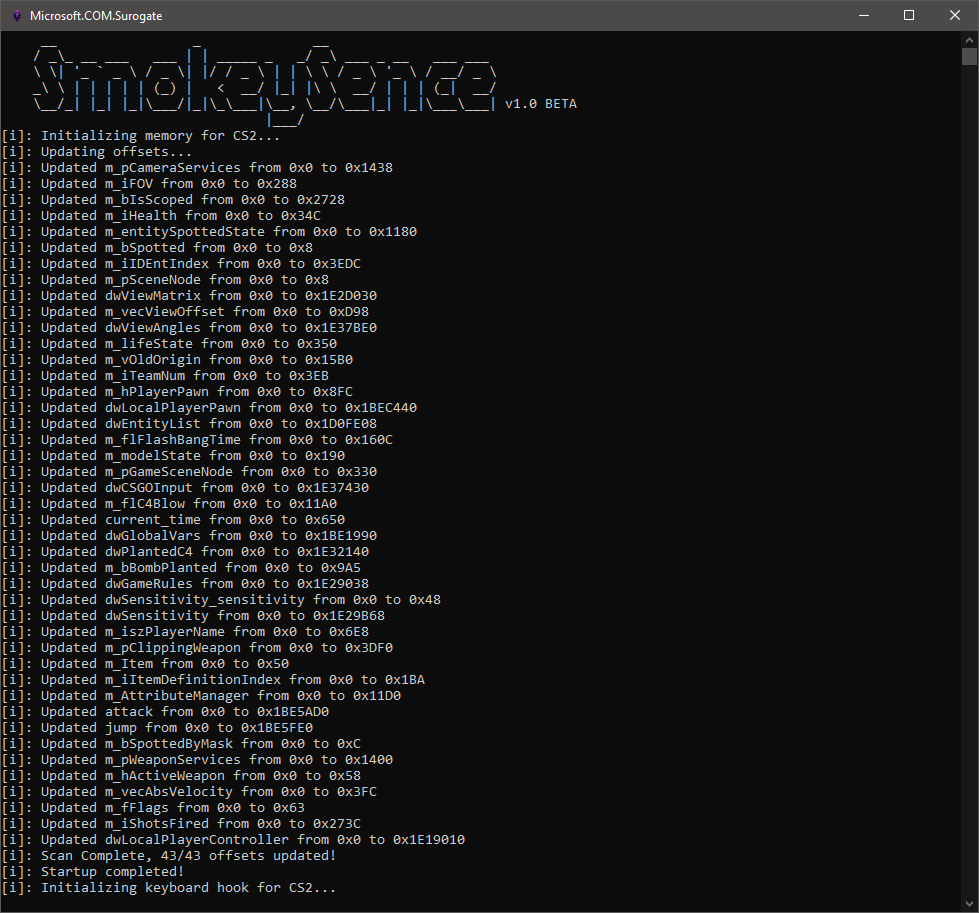Click the 'Updated dwSensitivity_sensitivity' line
This screenshot has height=913, width=979.
coord(221,600)
